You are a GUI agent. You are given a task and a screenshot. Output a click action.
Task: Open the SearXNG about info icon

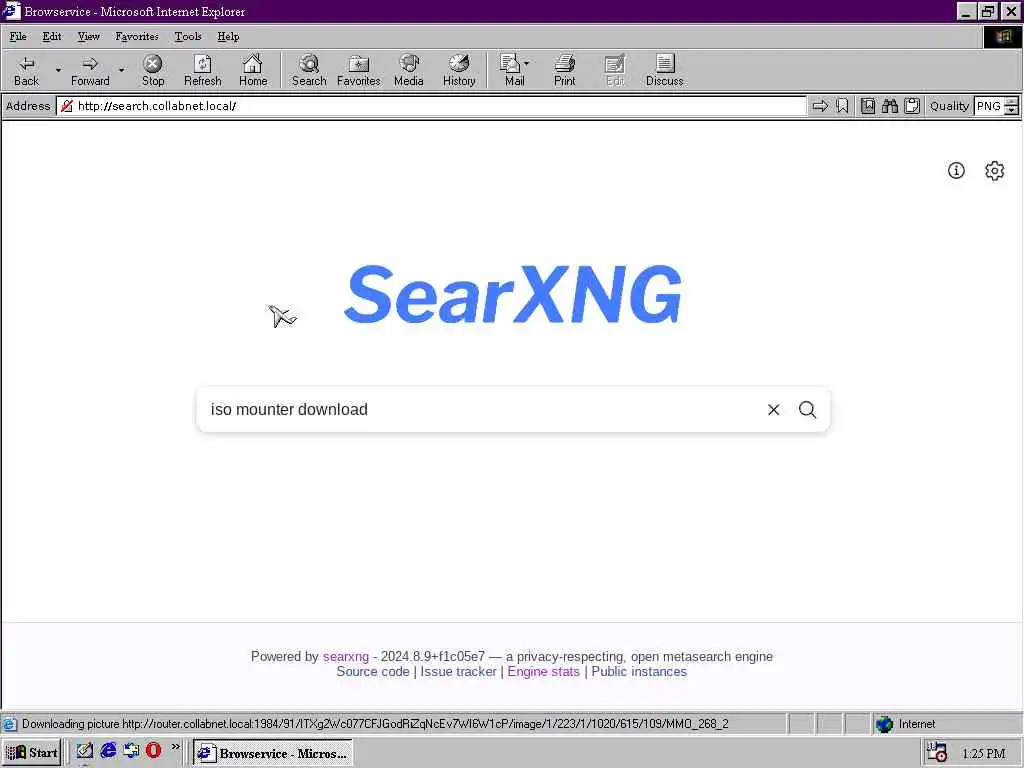pyautogui.click(x=956, y=170)
